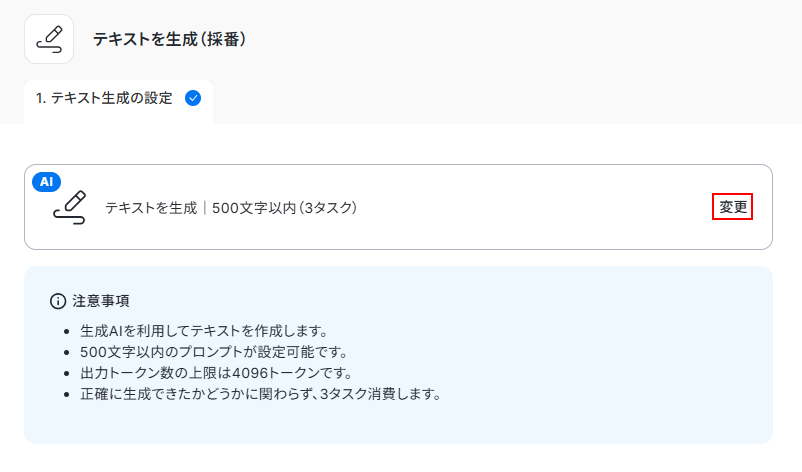
Task: Select the 1. テキスト生成の設定 tab
Action: [104, 98]
